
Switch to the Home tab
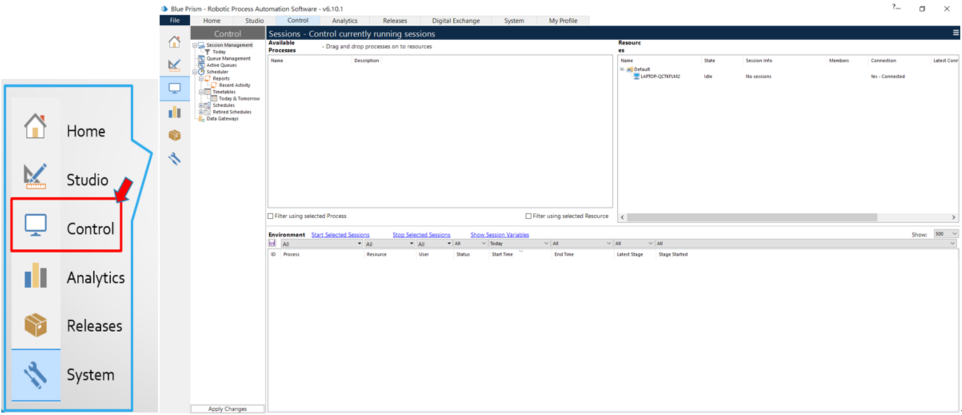pos(212,20)
